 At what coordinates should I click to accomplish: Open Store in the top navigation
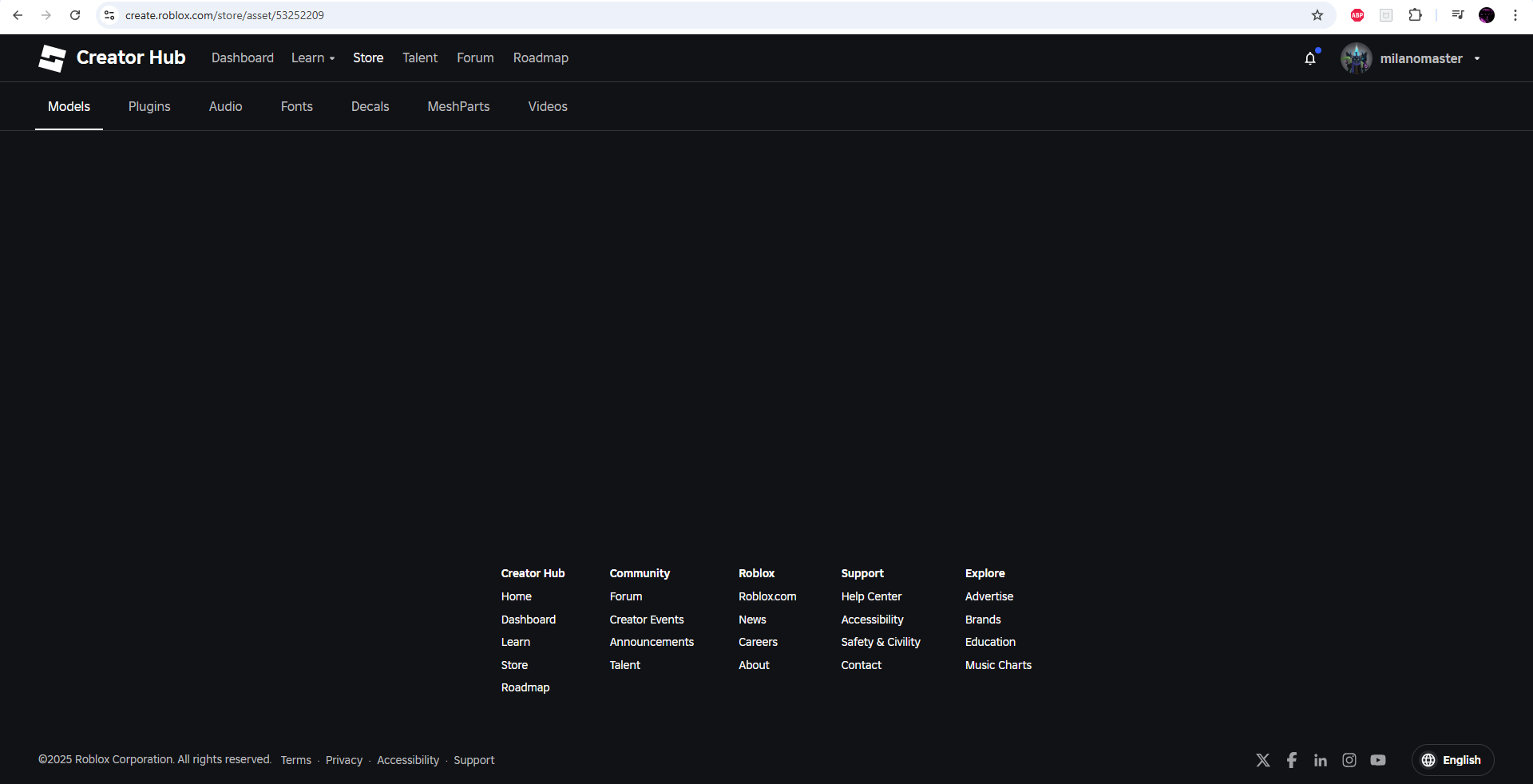tap(368, 58)
